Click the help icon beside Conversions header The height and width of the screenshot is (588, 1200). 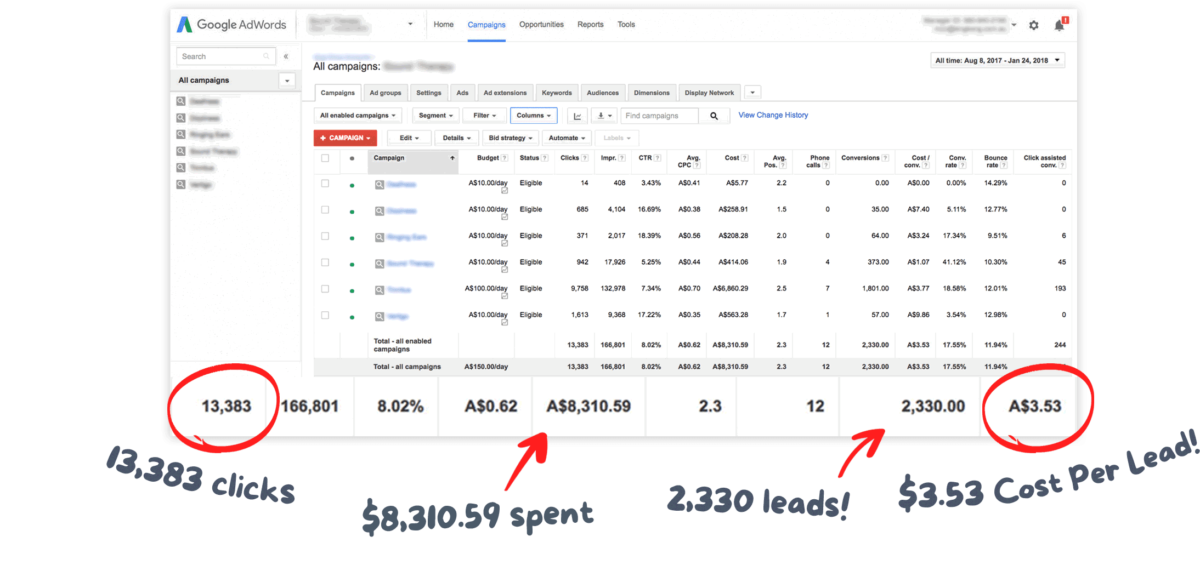tap(886, 158)
